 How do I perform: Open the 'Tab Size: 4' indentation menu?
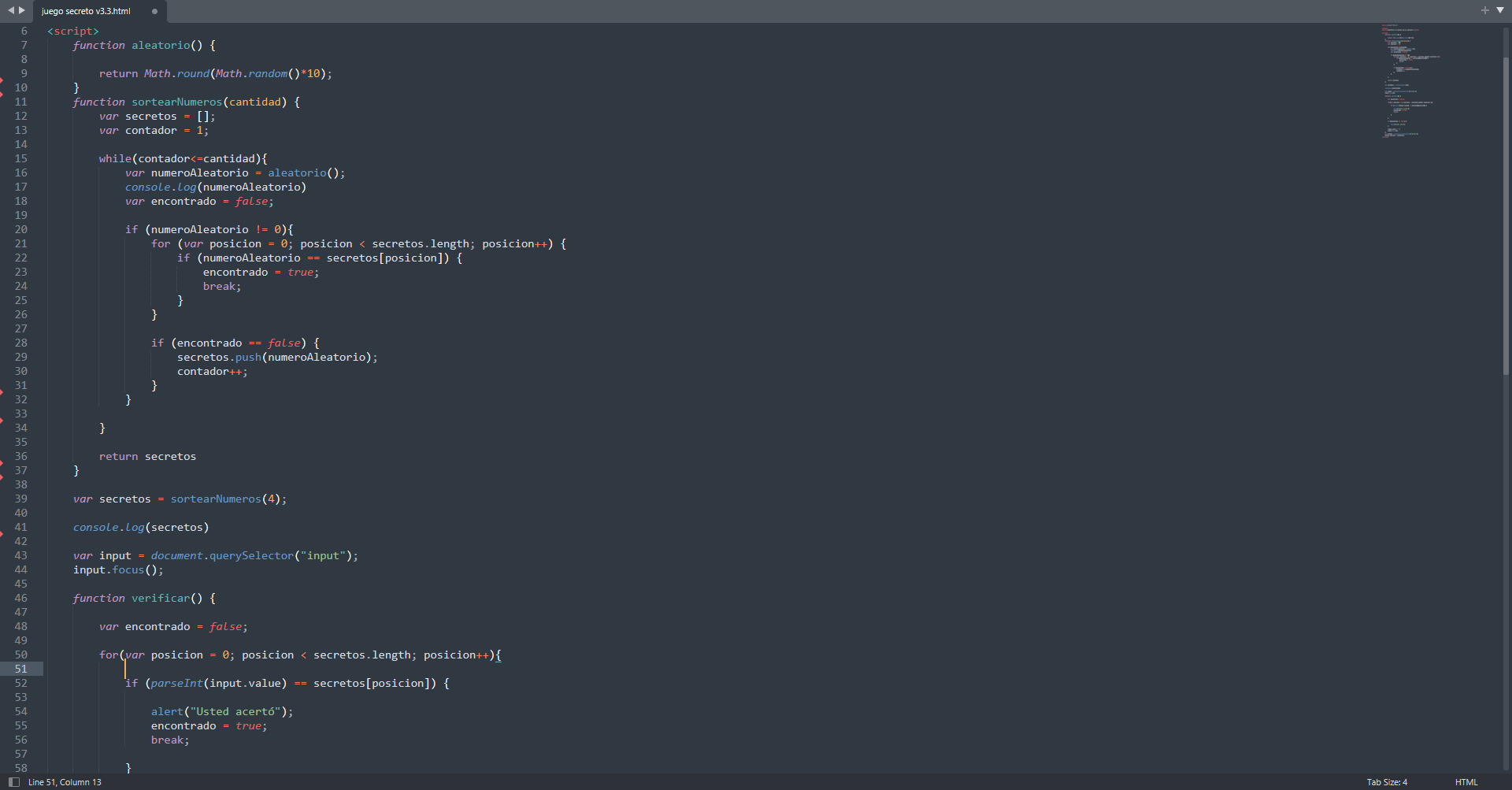[x=1387, y=782]
